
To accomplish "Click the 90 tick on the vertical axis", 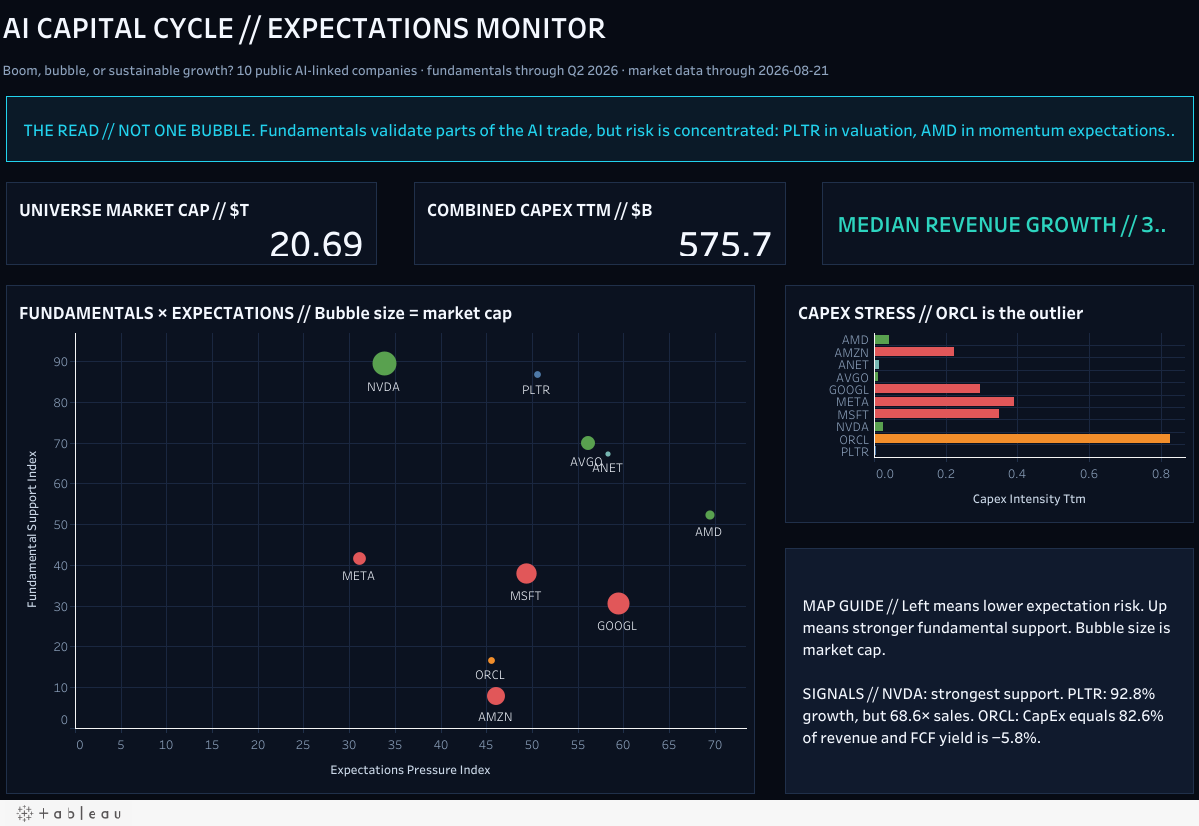I will (x=60, y=362).
